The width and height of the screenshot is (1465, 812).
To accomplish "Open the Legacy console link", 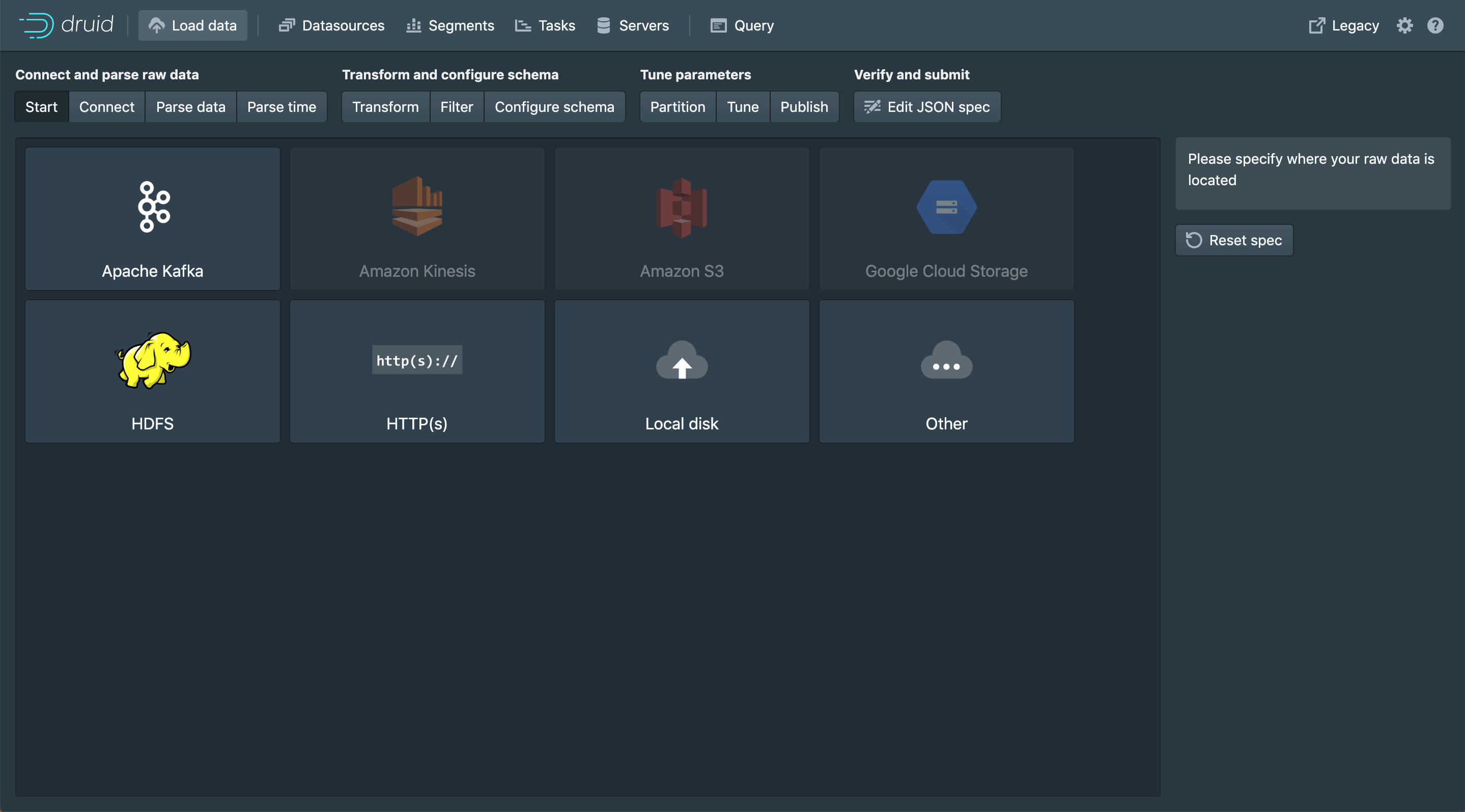I will (x=1343, y=25).
